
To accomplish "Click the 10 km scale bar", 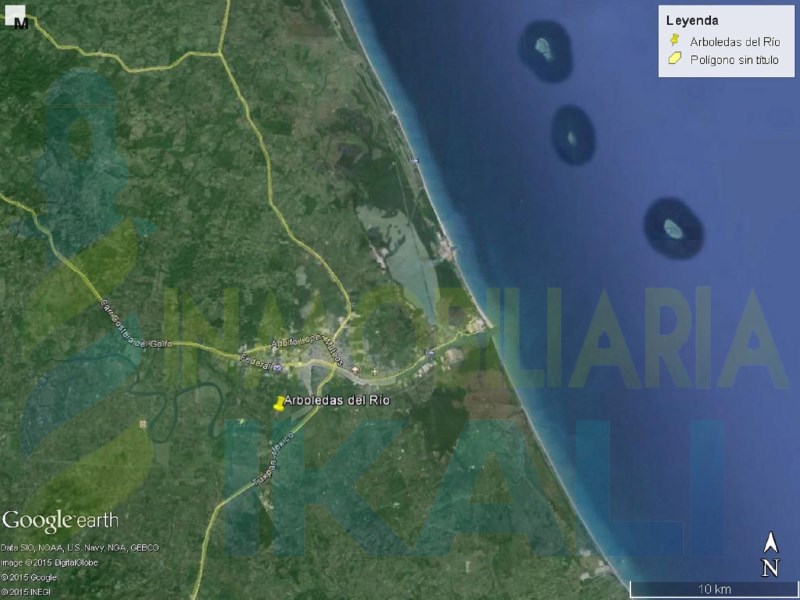I will point(713,585).
